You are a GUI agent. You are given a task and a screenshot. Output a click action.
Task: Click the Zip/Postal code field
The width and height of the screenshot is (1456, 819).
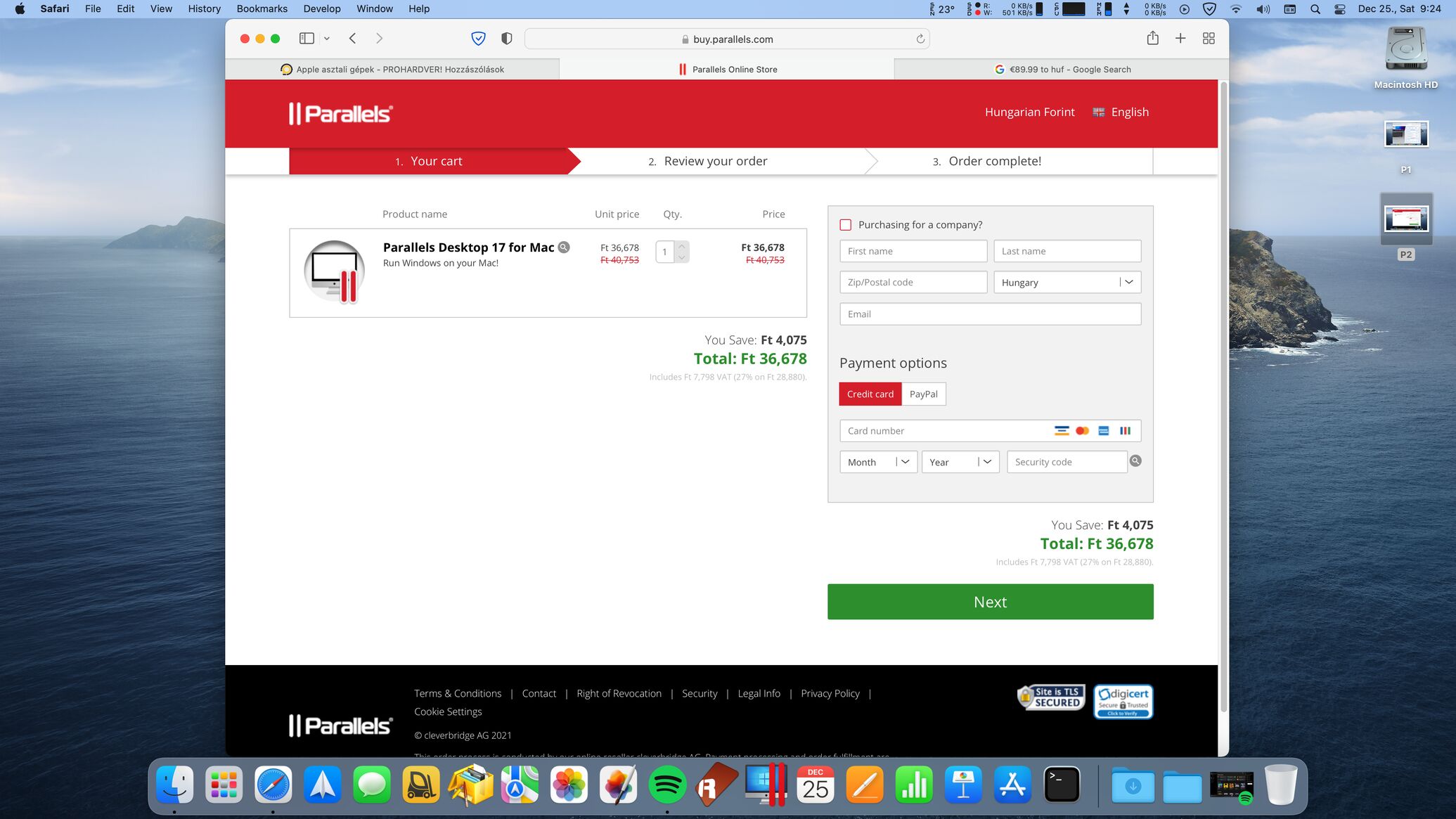tap(913, 282)
